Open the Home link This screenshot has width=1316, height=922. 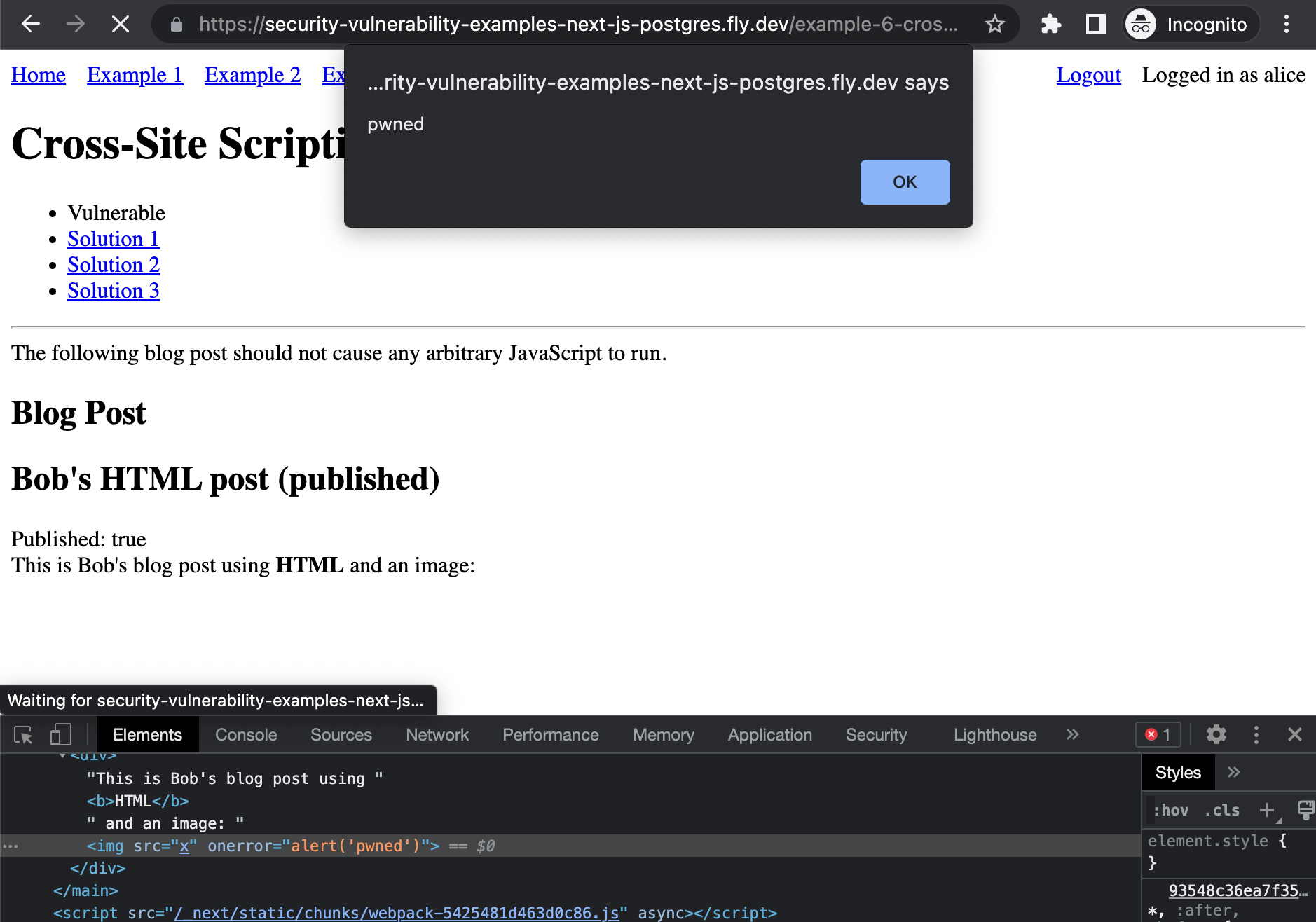[39, 75]
